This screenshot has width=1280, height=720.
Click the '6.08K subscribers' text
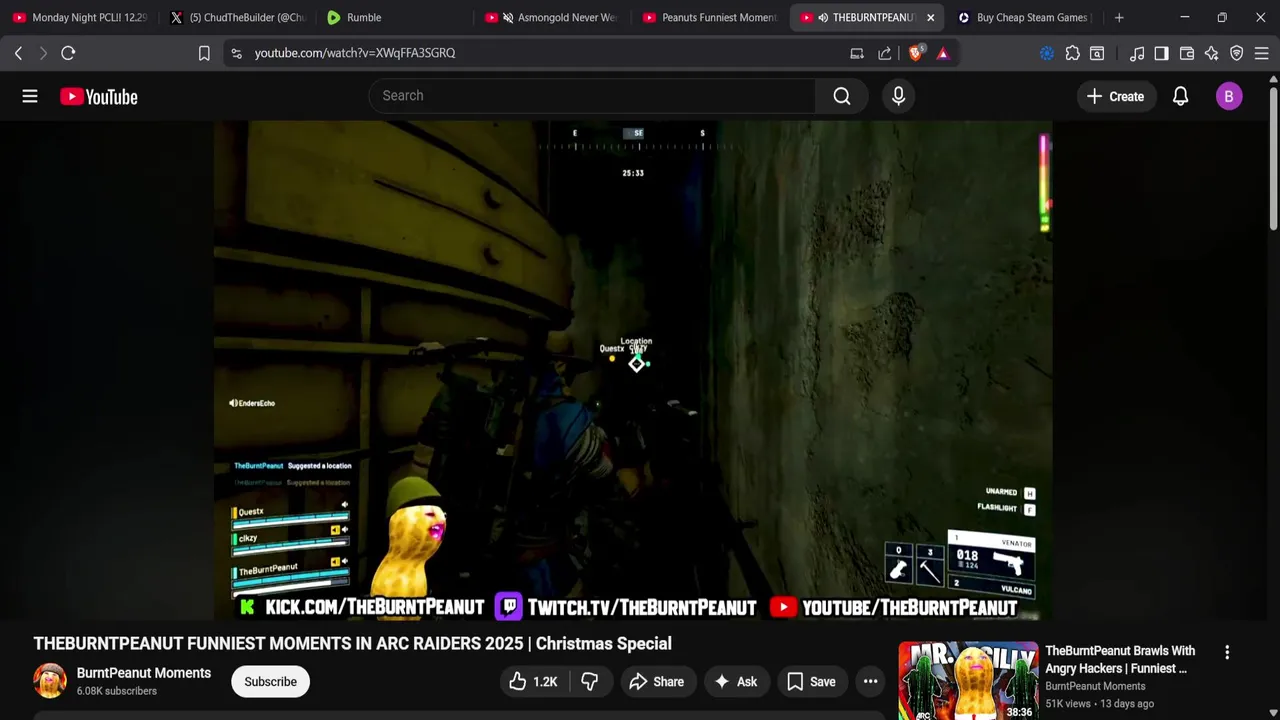(x=117, y=691)
